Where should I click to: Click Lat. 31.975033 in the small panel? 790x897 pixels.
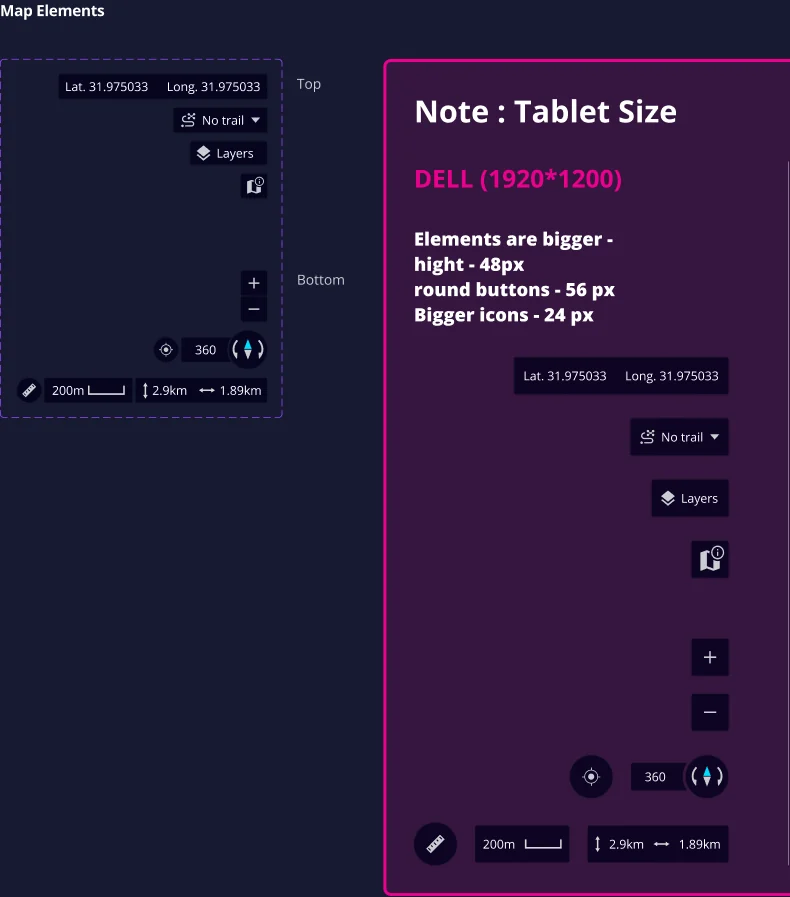[x=106, y=87]
